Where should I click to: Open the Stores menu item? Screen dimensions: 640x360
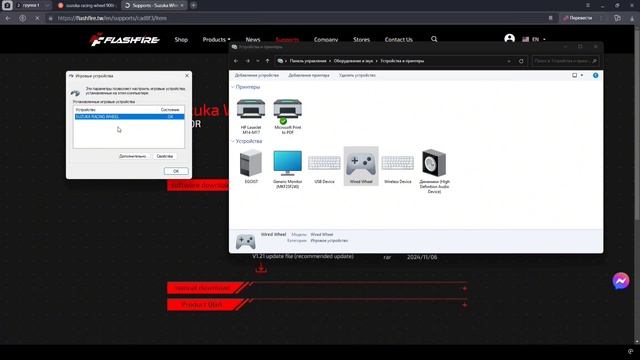click(x=361, y=40)
